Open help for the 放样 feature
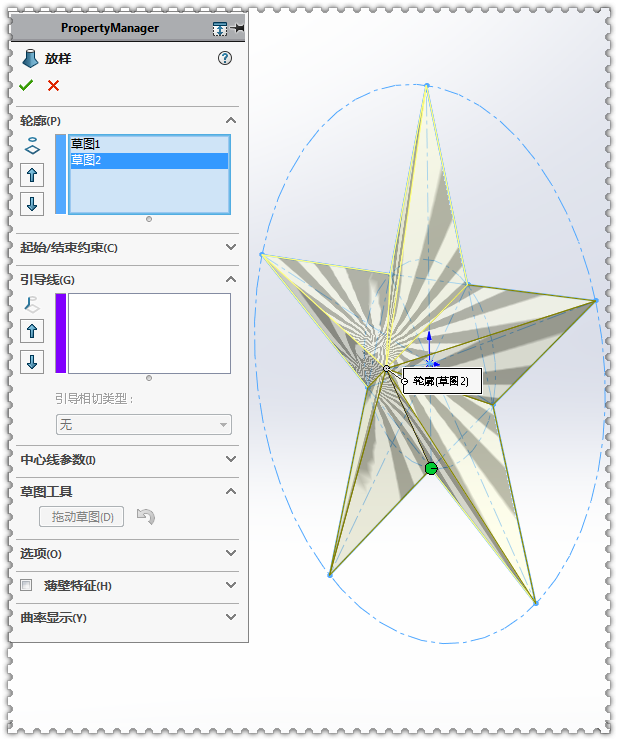 point(225,58)
